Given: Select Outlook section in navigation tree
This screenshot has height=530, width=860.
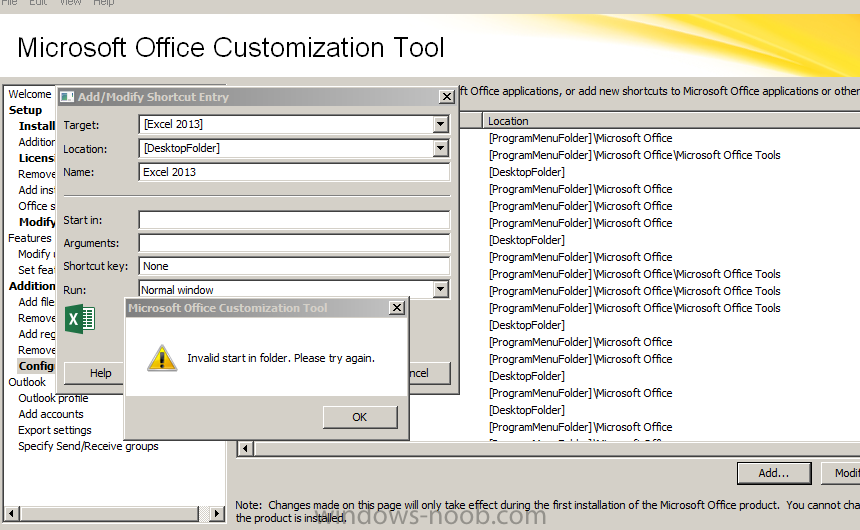Looking at the screenshot, I should (x=27, y=382).
